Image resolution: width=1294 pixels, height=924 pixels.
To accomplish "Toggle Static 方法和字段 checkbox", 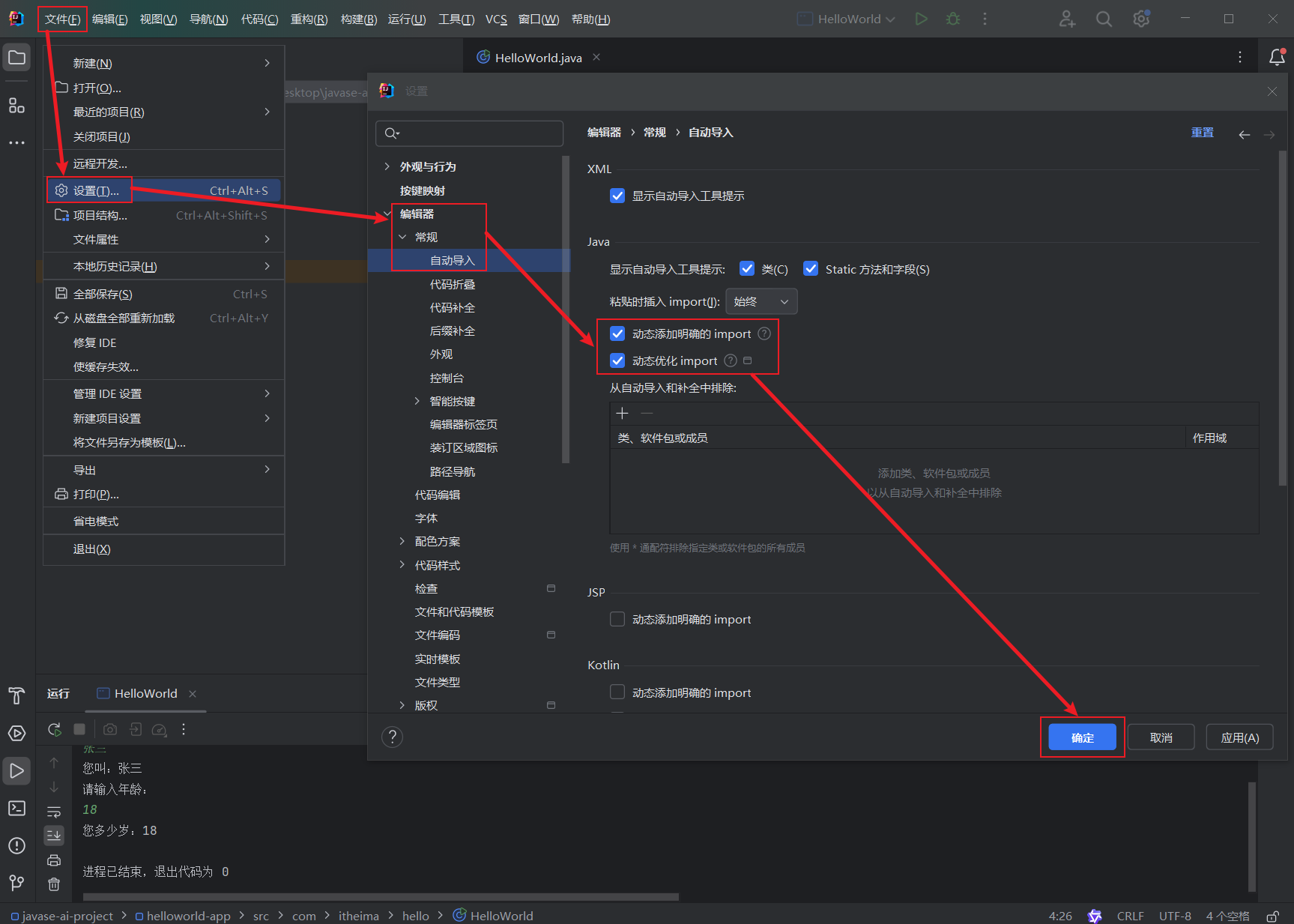I will (x=811, y=268).
